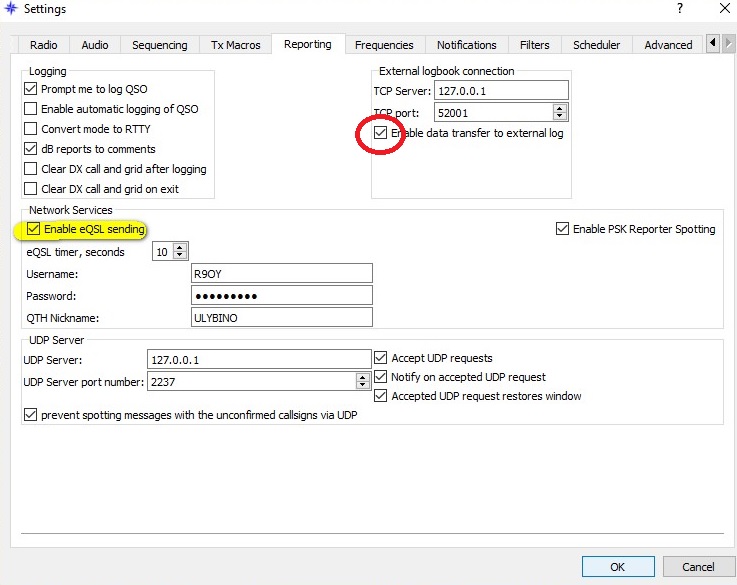This screenshot has width=737, height=585.
Task: Enable automatic logging of QSO
Action: point(31,109)
